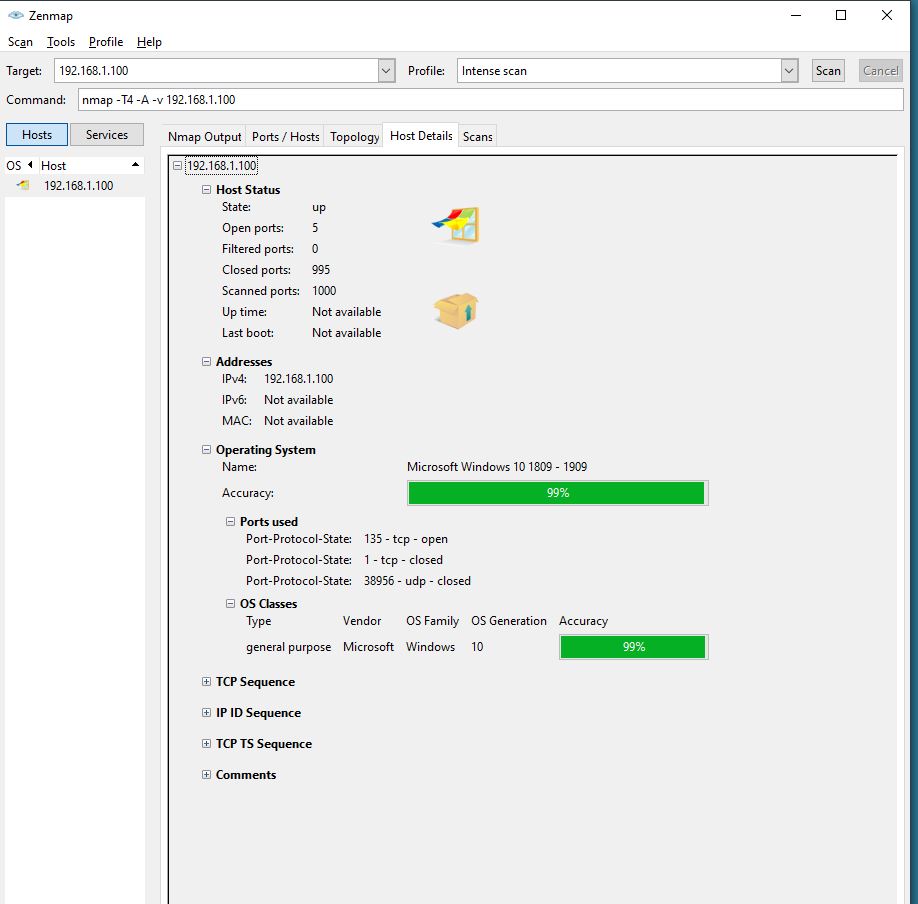This screenshot has width=918, height=904.
Task: Click the Up time 'Not available' value
Action: (x=347, y=311)
